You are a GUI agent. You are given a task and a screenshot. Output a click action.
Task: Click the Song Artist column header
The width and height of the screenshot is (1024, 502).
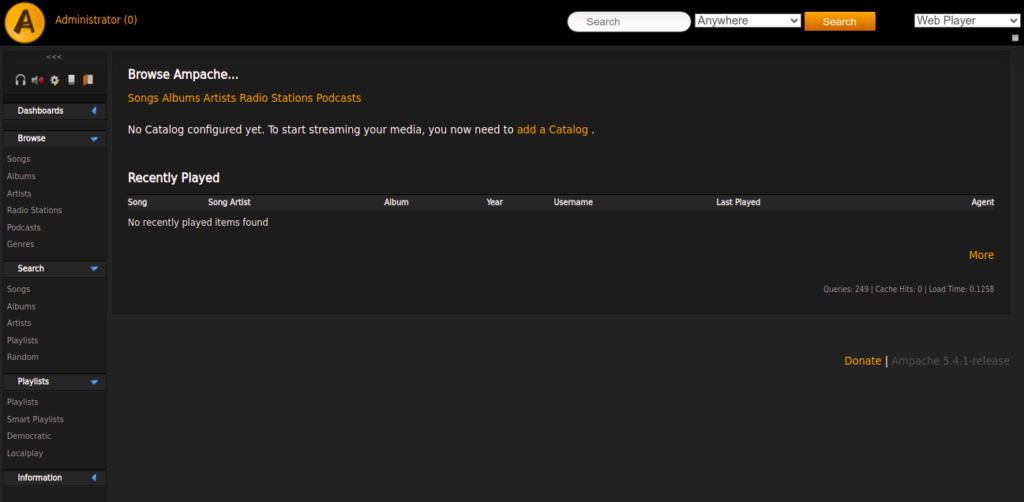point(229,202)
